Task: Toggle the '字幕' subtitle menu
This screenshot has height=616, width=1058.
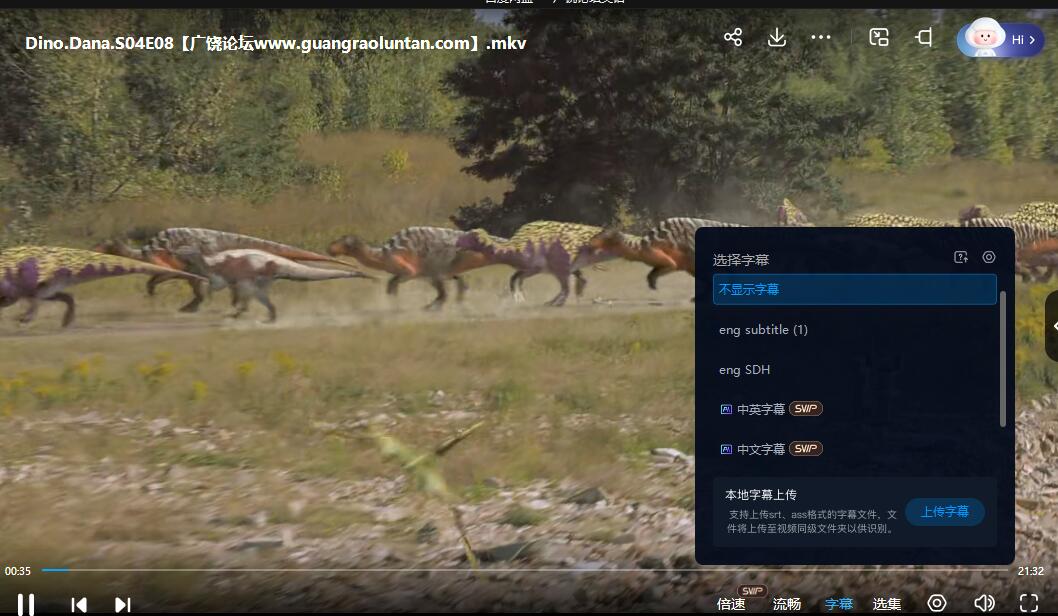Action: [x=839, y=604]
